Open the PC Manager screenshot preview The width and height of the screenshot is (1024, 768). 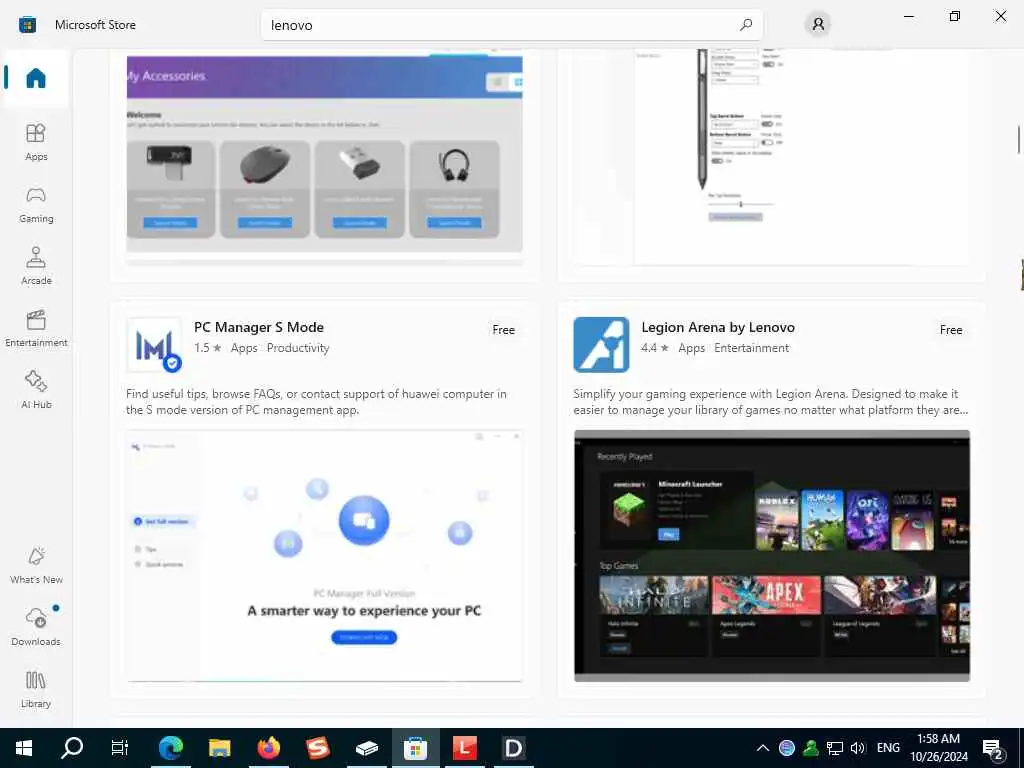[325, 556]
